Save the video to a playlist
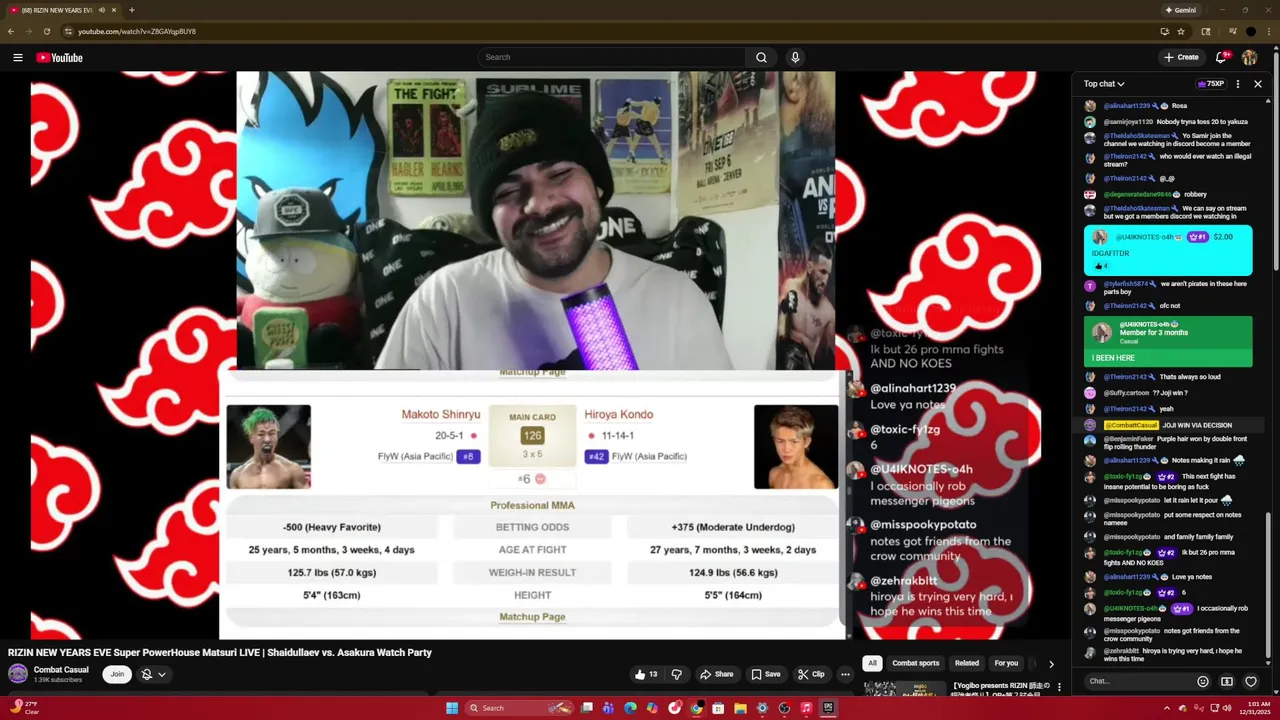 [766, 674]
